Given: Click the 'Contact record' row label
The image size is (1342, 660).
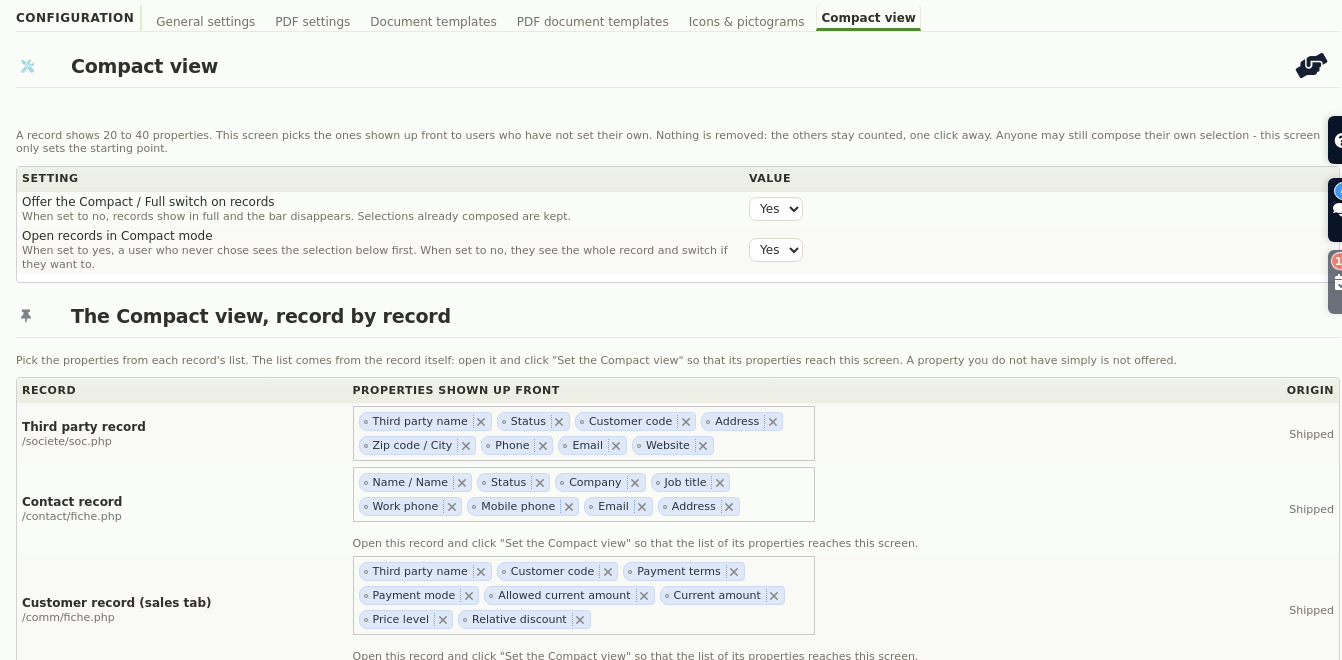Looking at the screenshot, I should click(x=72, y=501).
